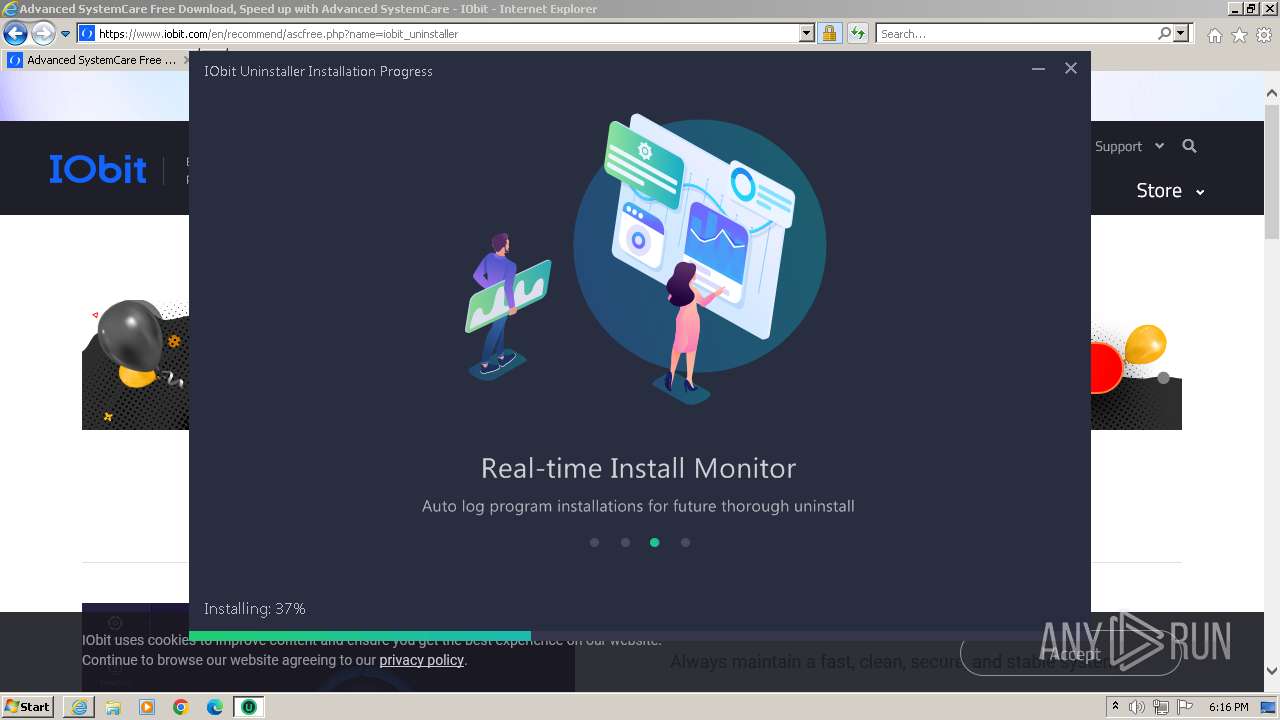Click the browser page scroll up arrow

click(x=1272, y=93)
